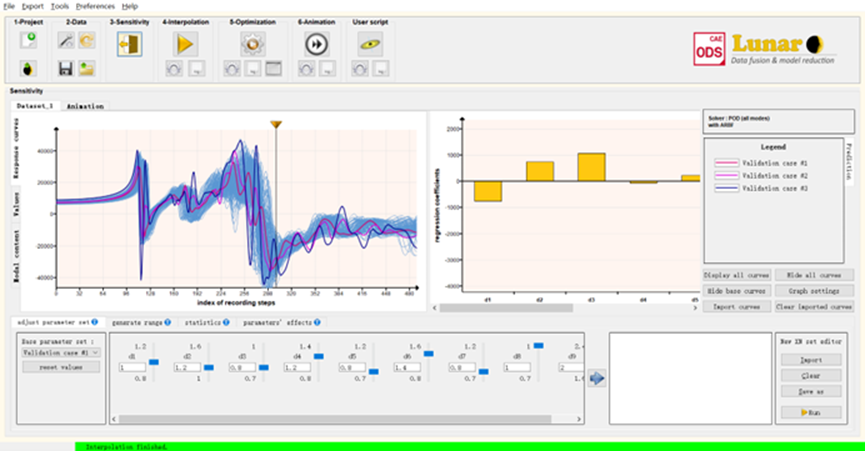Click the parameter sliders horizontal scrollbar
Image resolution: width=865 pixels, height=451 pixels.
coord(335,419)
